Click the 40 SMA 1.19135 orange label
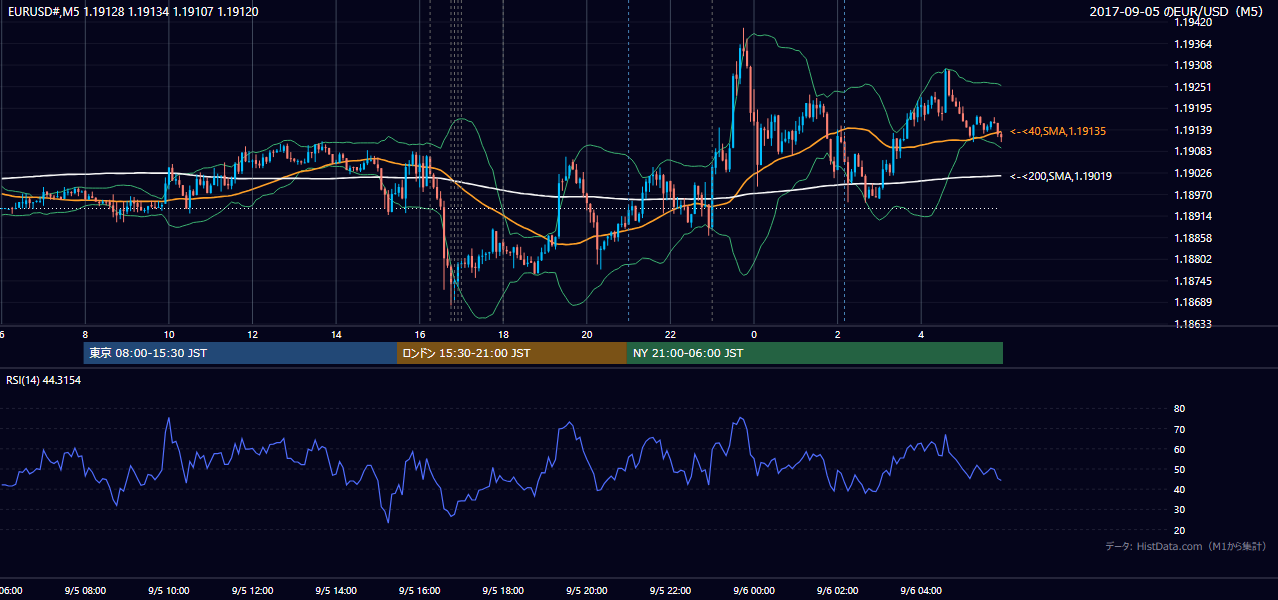This screenshot has width=1278, height=600. click(1058, 131)
